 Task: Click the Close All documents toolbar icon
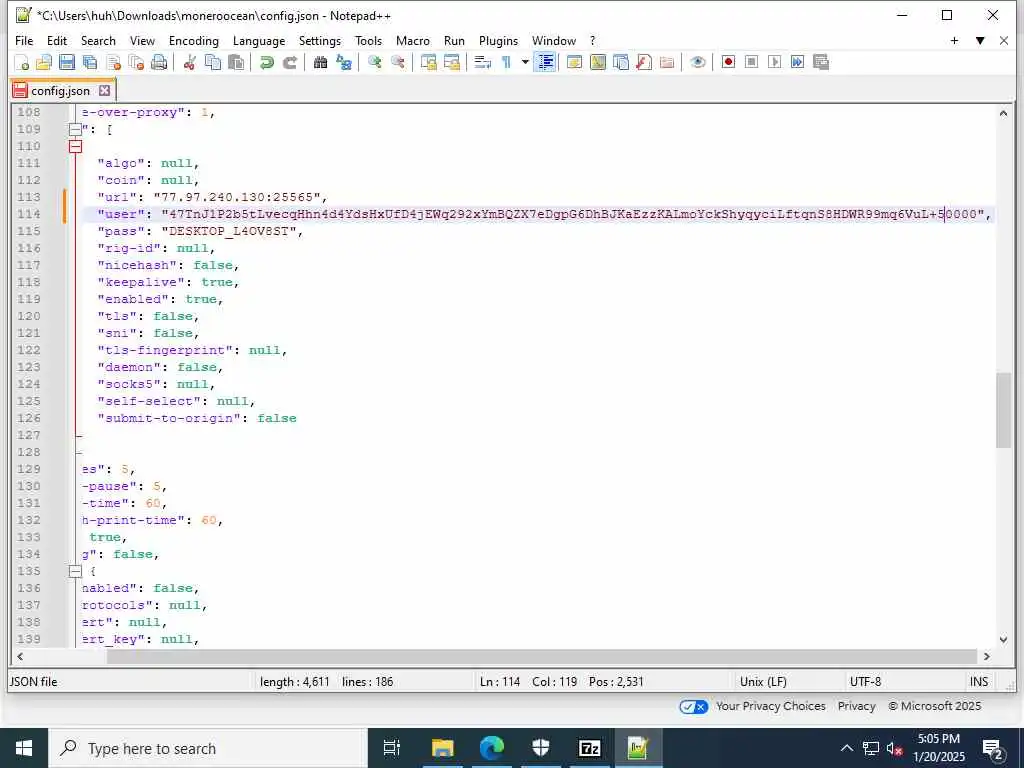[x=136, y=62]
